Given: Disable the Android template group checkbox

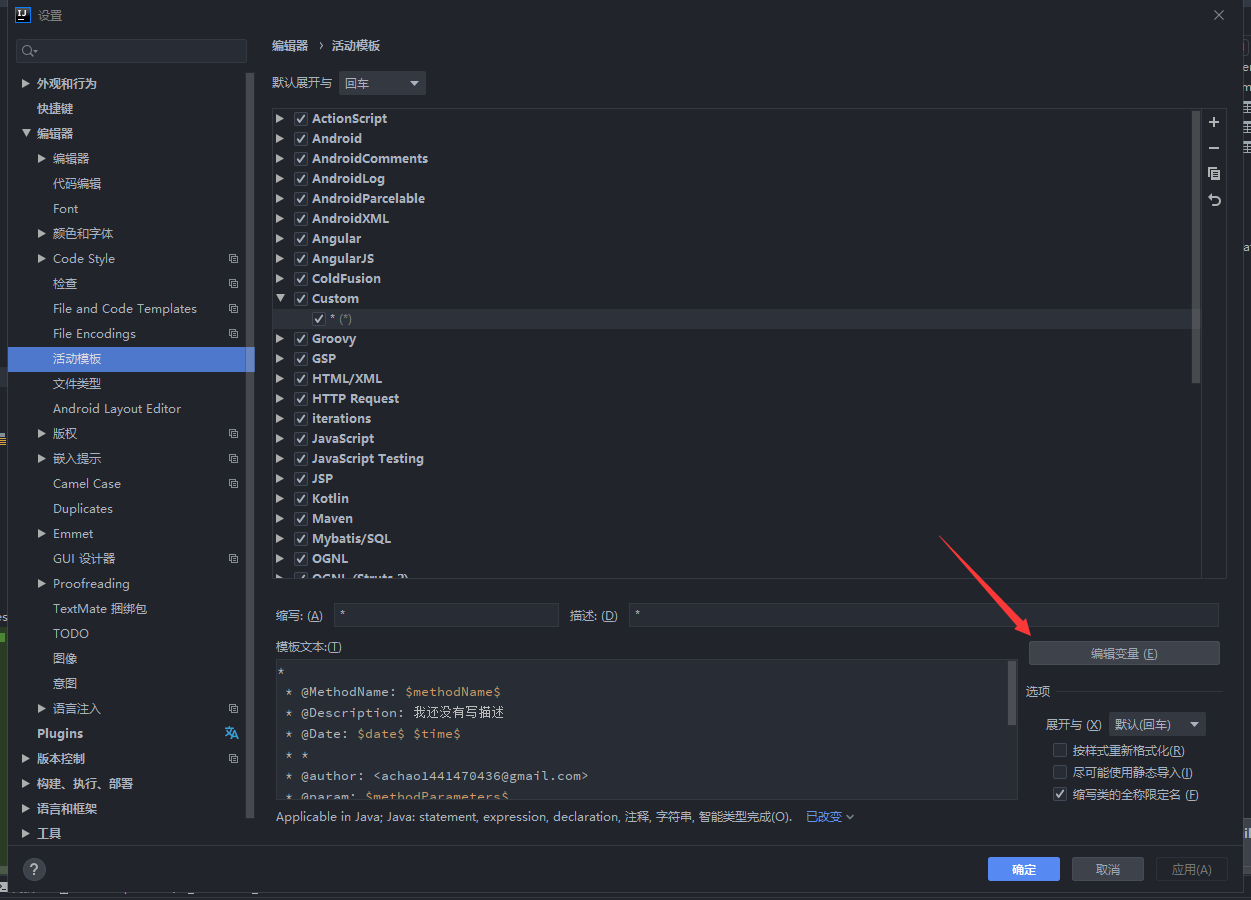Looking at the screenshot, I should coord(301,139).
